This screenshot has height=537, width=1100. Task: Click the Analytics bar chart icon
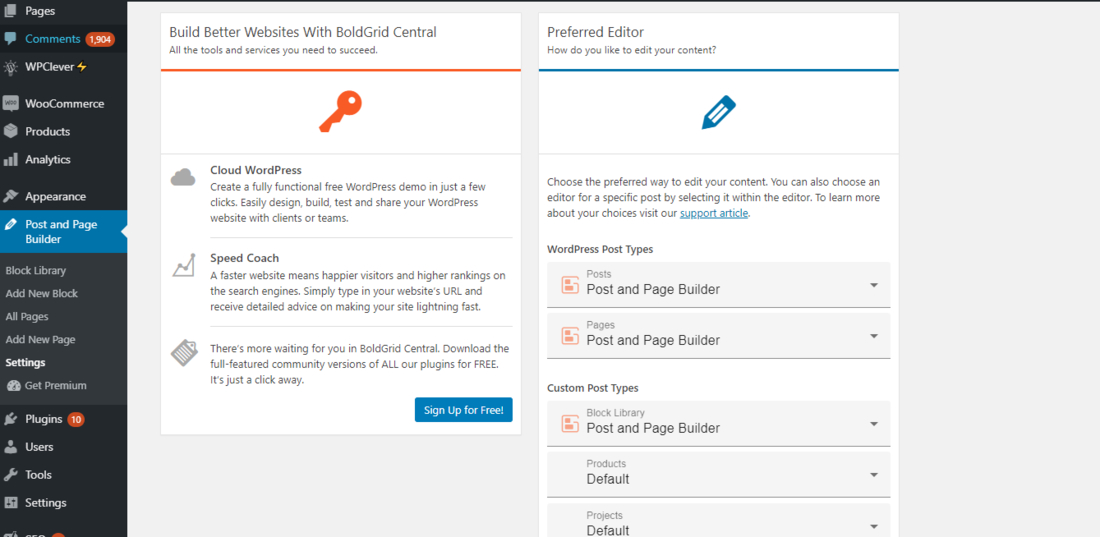[x=11, y=159]
